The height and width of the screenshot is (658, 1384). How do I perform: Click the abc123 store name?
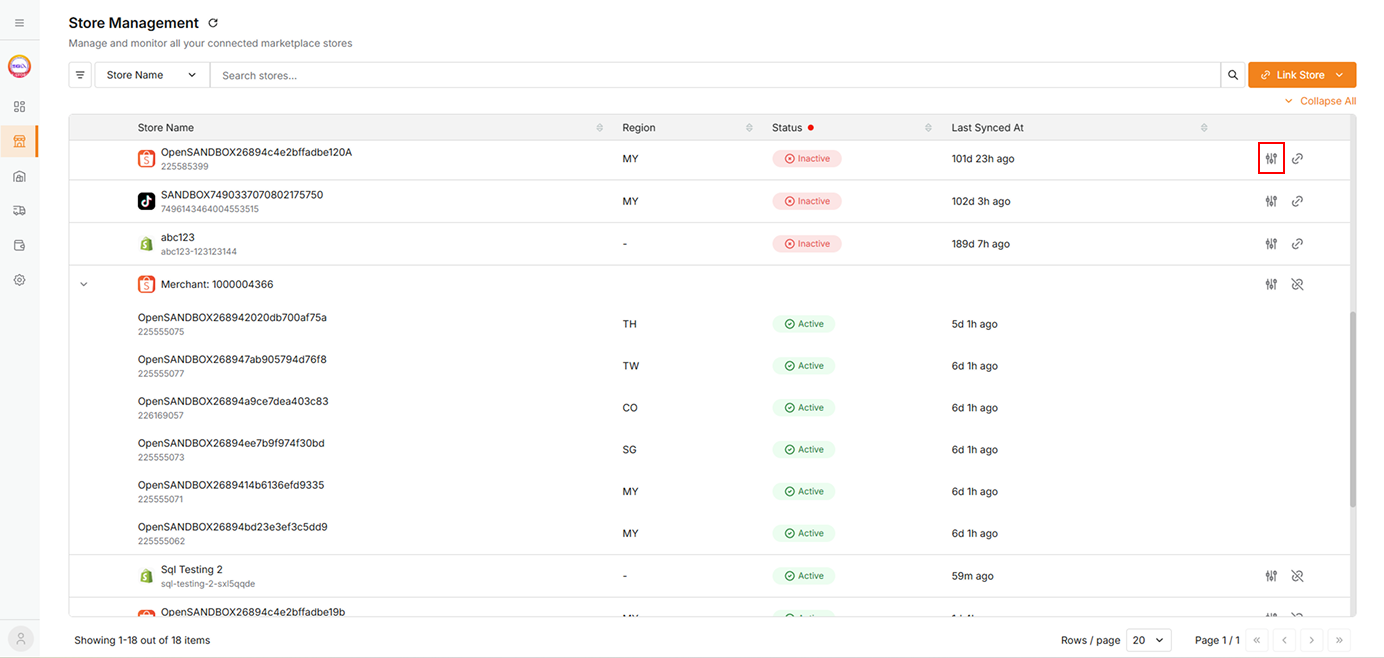(x=178, y=237)
